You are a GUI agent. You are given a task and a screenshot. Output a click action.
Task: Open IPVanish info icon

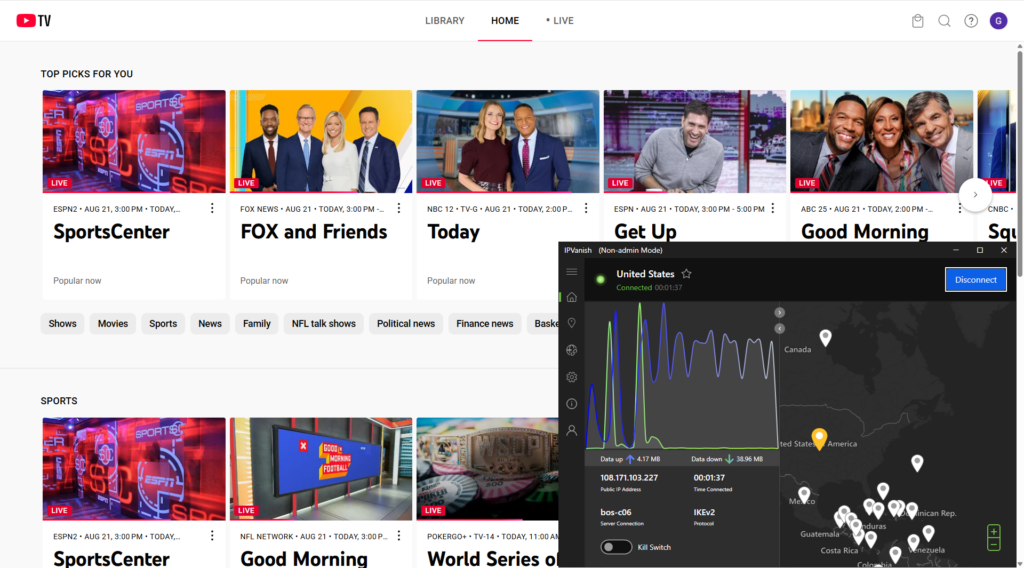(x=571, y=403)
